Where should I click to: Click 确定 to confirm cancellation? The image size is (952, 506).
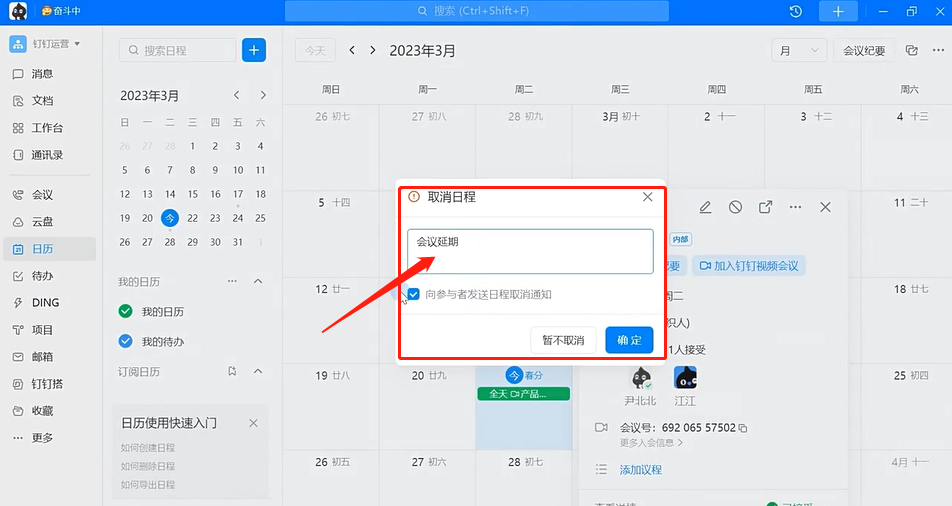coord(629,340)
